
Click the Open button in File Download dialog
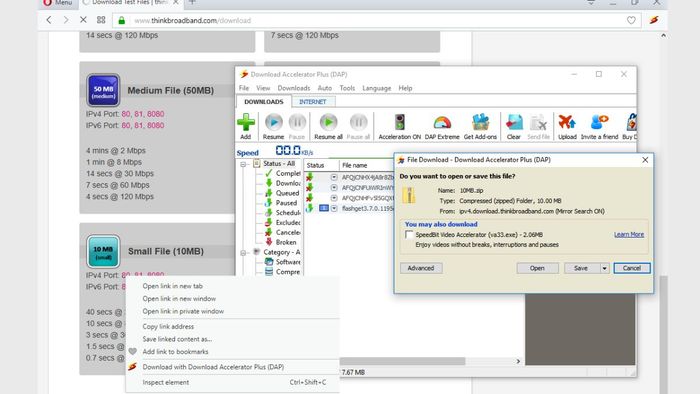(537, 268)
